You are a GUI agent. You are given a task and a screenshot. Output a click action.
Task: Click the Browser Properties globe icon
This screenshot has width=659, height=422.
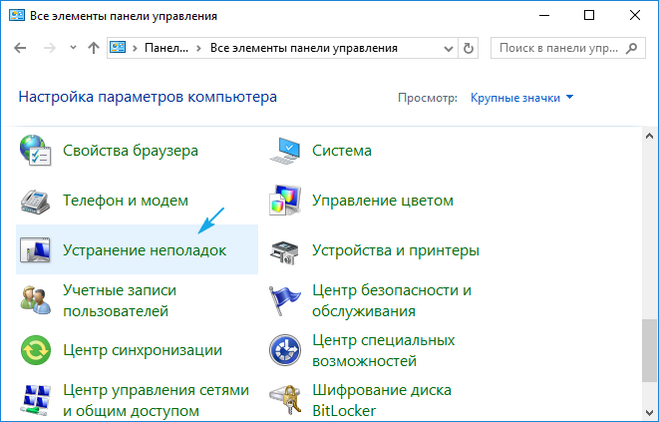click(36, 150)
